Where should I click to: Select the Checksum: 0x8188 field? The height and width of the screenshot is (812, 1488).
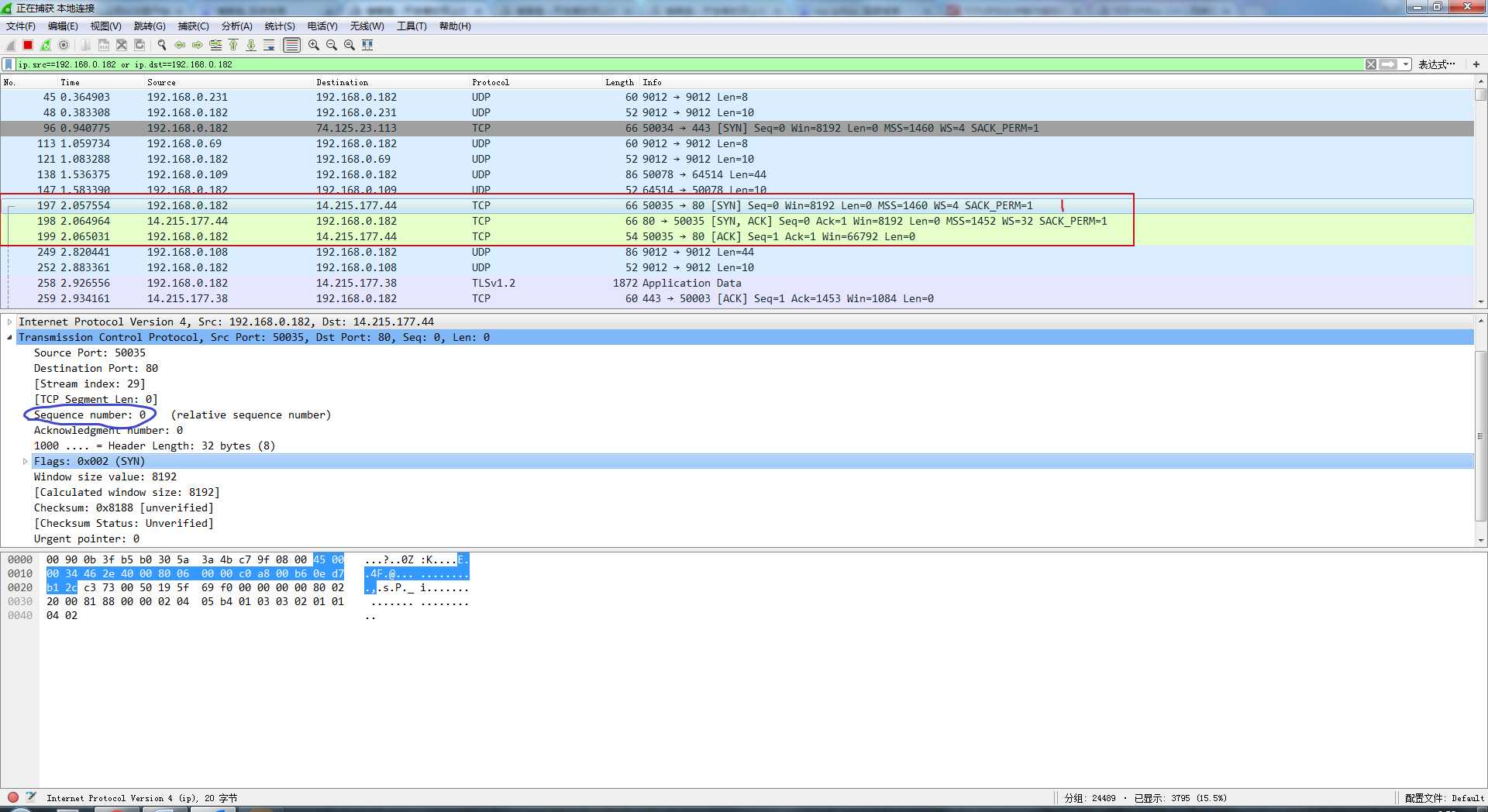point(123,507)
